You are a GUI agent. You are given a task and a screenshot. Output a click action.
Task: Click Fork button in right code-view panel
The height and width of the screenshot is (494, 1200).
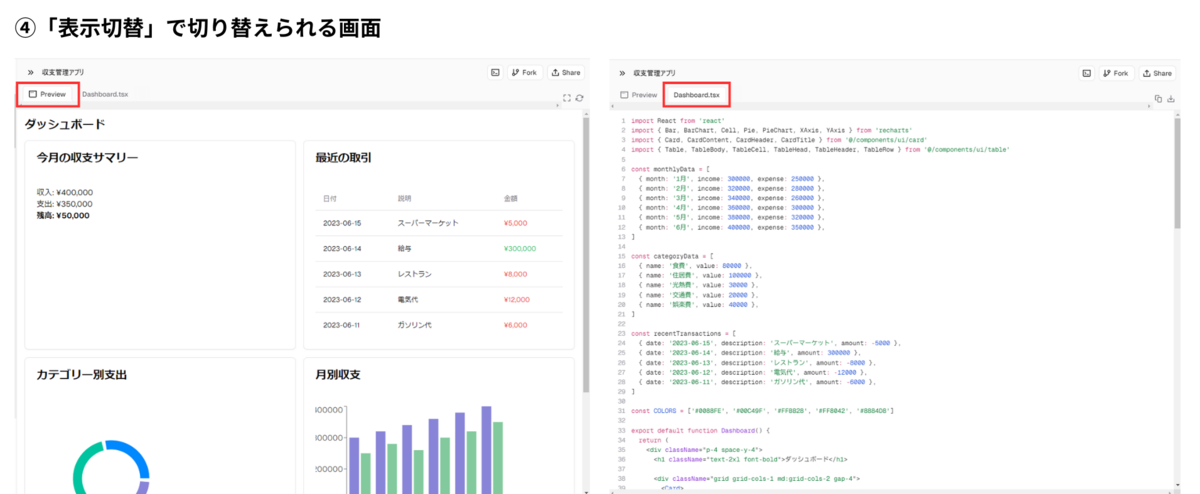1116,73
